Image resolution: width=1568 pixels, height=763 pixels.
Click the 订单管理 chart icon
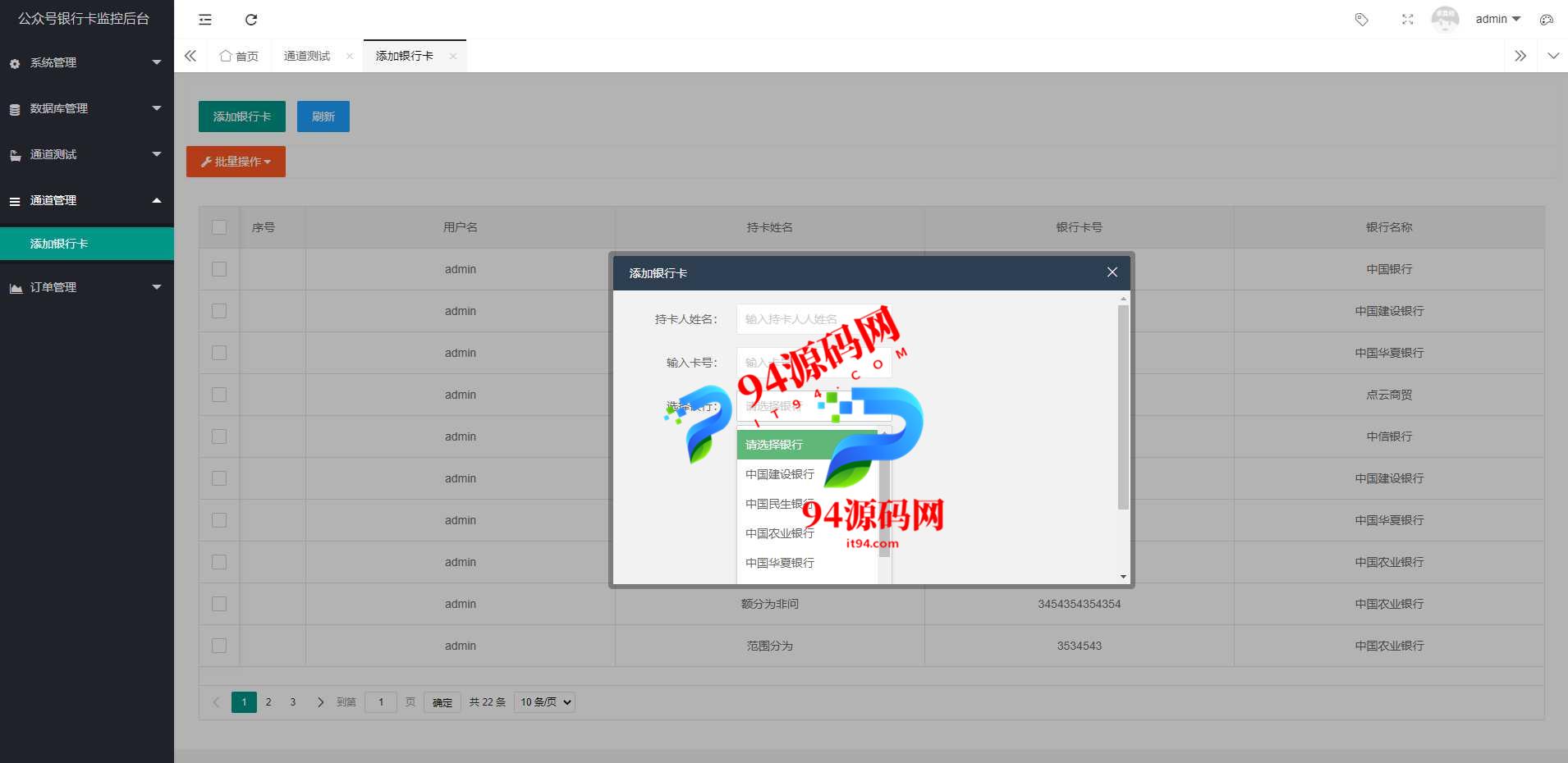click(x=16, y=288)
